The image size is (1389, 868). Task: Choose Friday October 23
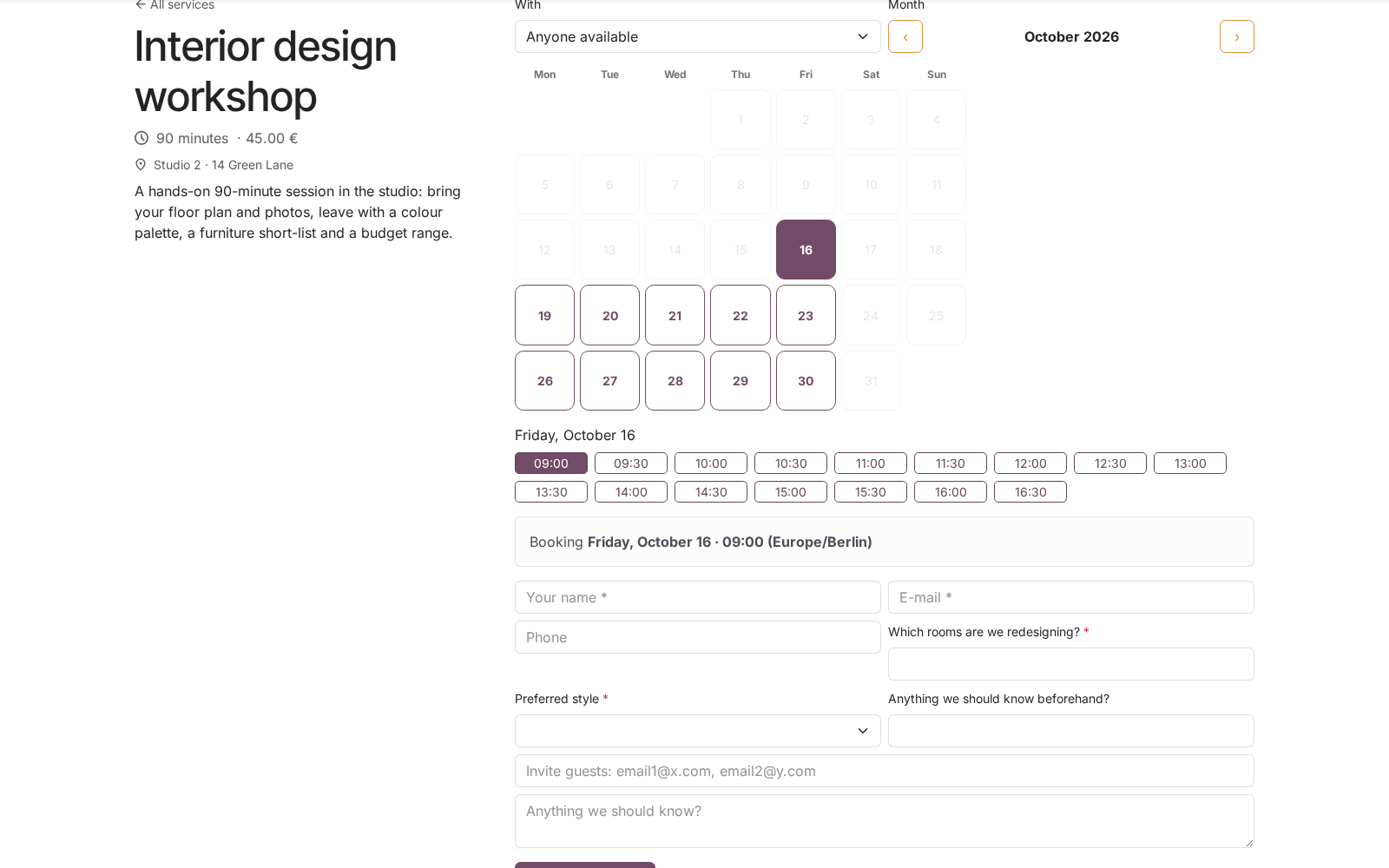pyautogui.click(x=806, y=315)
